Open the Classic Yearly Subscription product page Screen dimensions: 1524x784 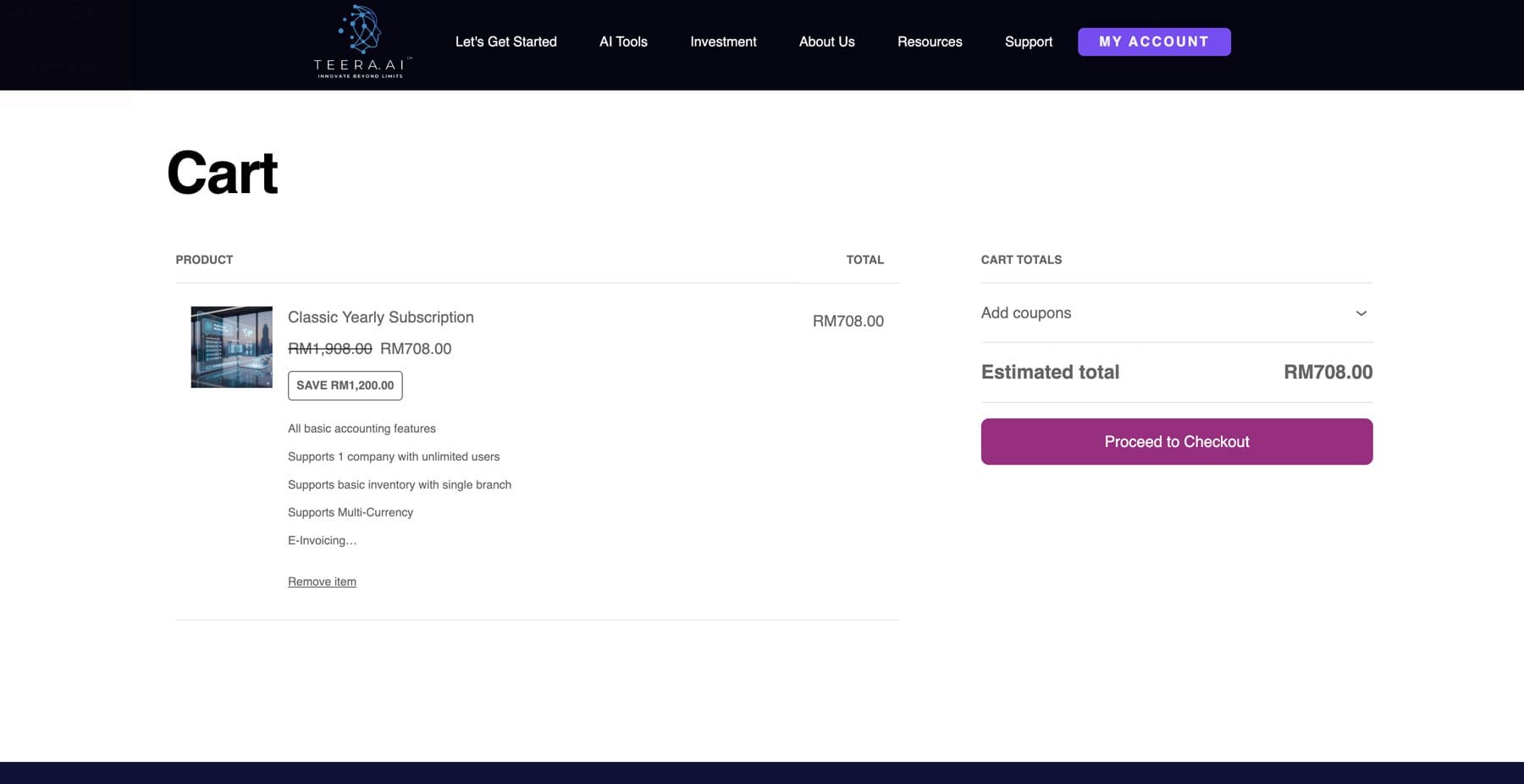point(380,317)
